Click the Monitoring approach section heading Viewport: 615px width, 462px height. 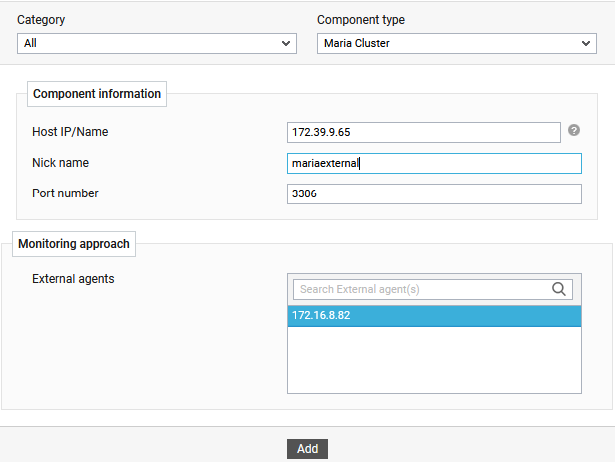[x=74, y=243]
